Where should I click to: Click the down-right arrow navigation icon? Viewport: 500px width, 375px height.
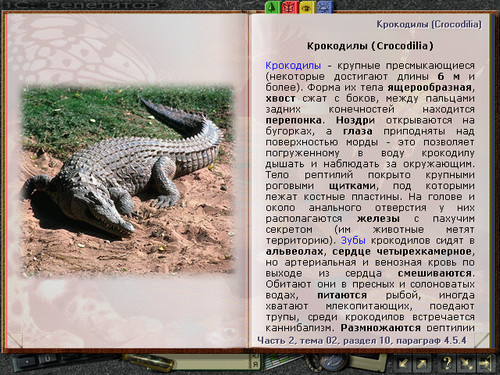466,363
